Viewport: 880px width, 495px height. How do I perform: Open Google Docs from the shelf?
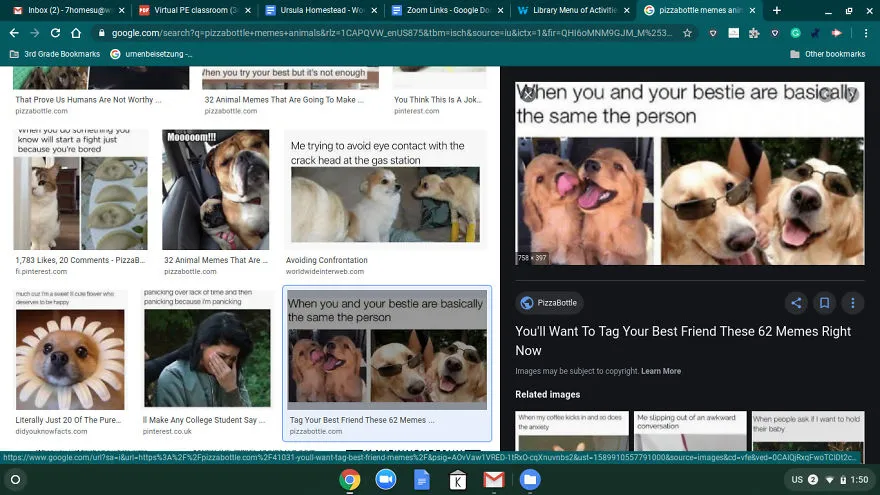coord(421,480)
